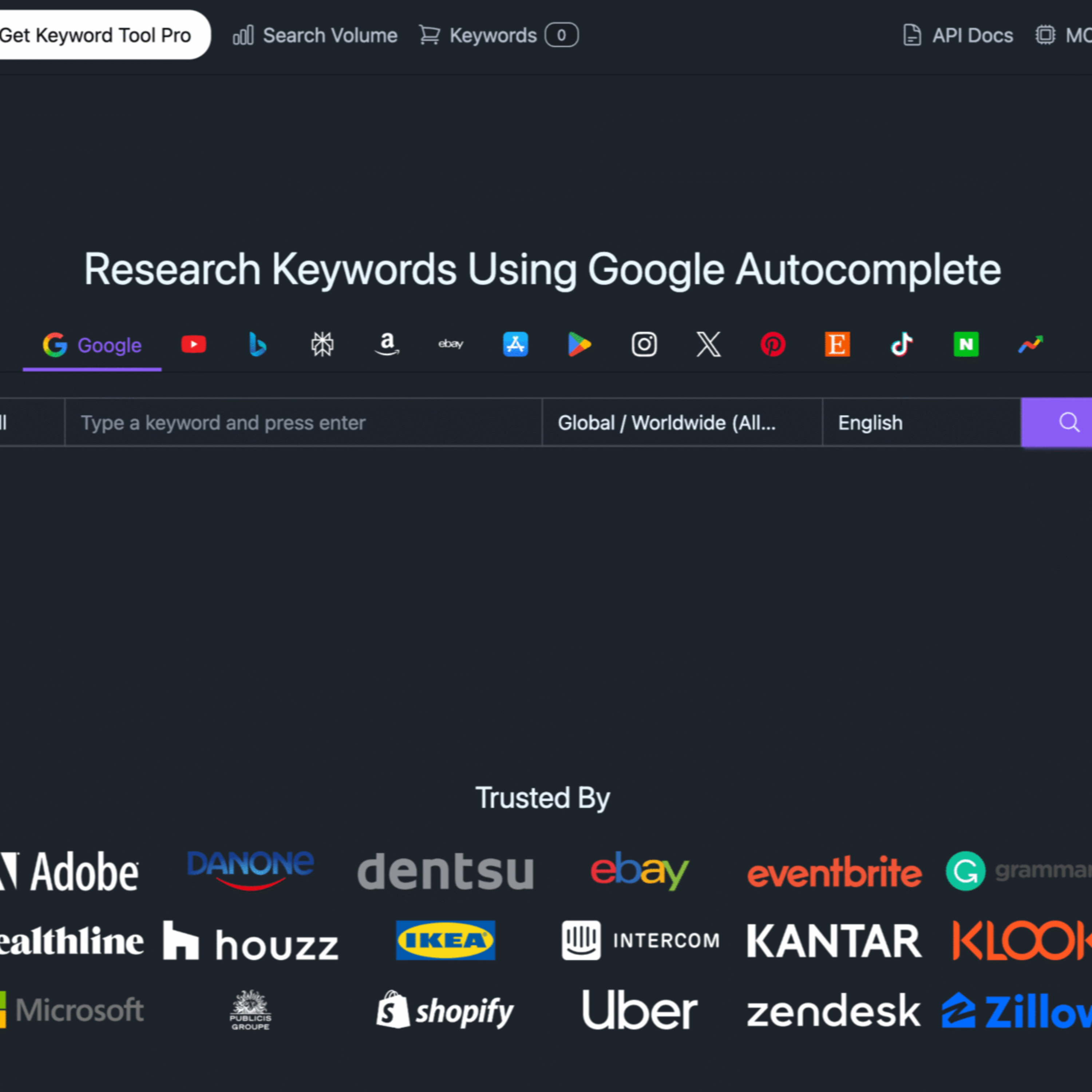
Task: Click the eBay logo under Trusted By
Action: tap(639, 870)
